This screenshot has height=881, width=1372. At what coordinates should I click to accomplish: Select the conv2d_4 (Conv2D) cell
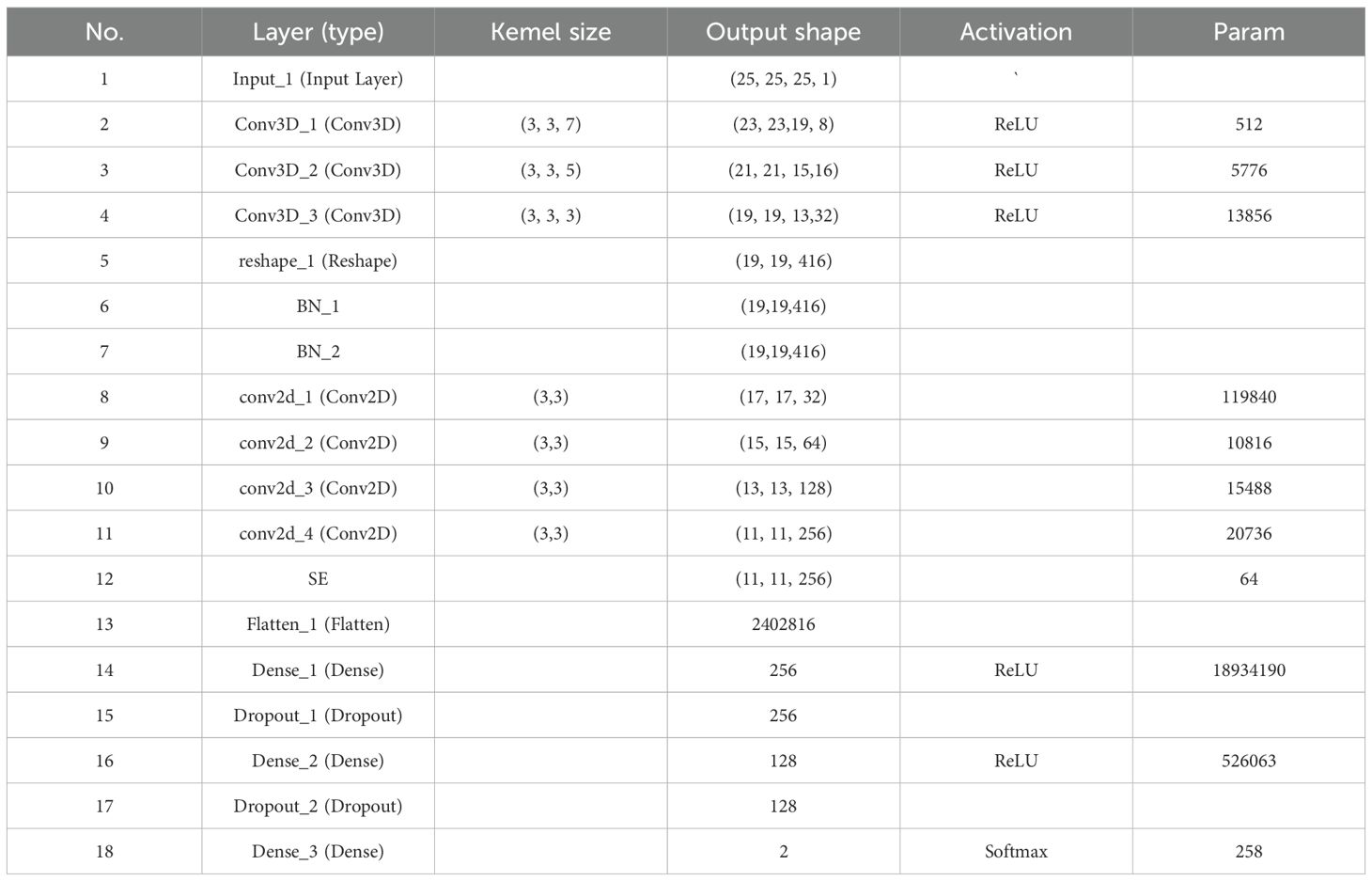[318, 533]
